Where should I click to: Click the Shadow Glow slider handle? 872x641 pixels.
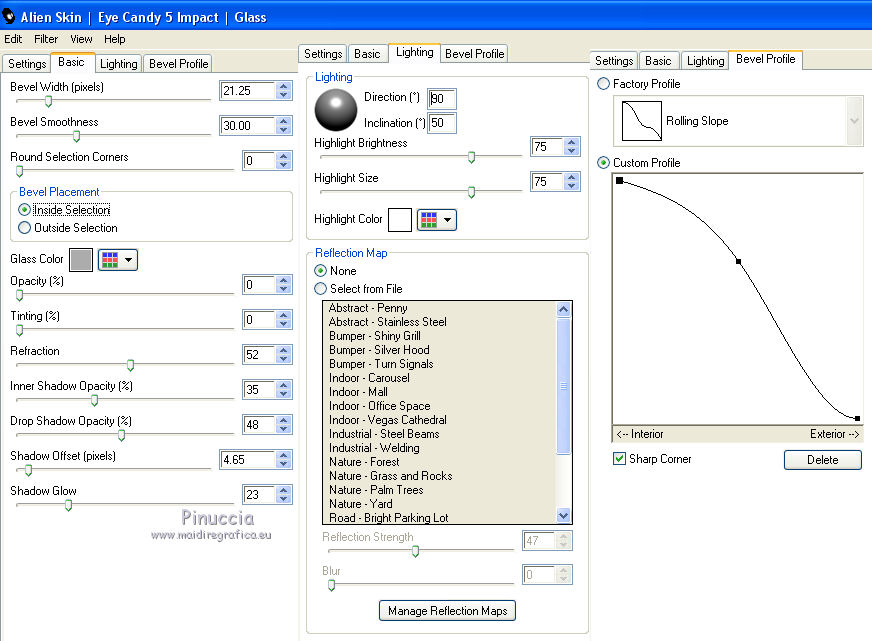tap(68, 505)
